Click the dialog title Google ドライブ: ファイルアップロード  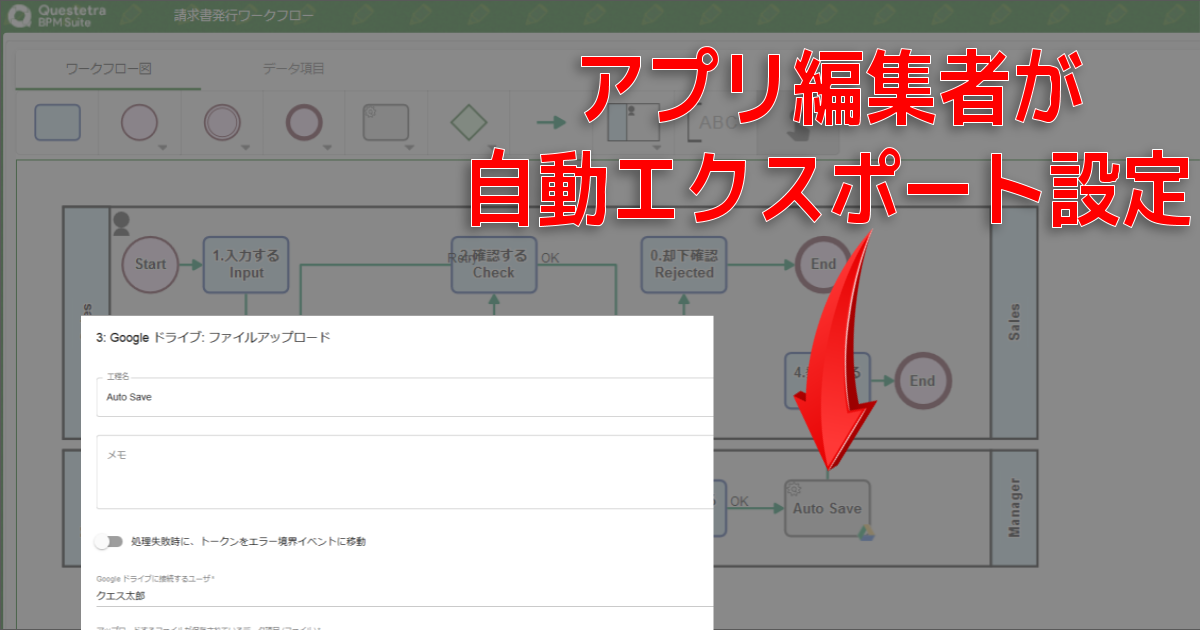(213, 337)
